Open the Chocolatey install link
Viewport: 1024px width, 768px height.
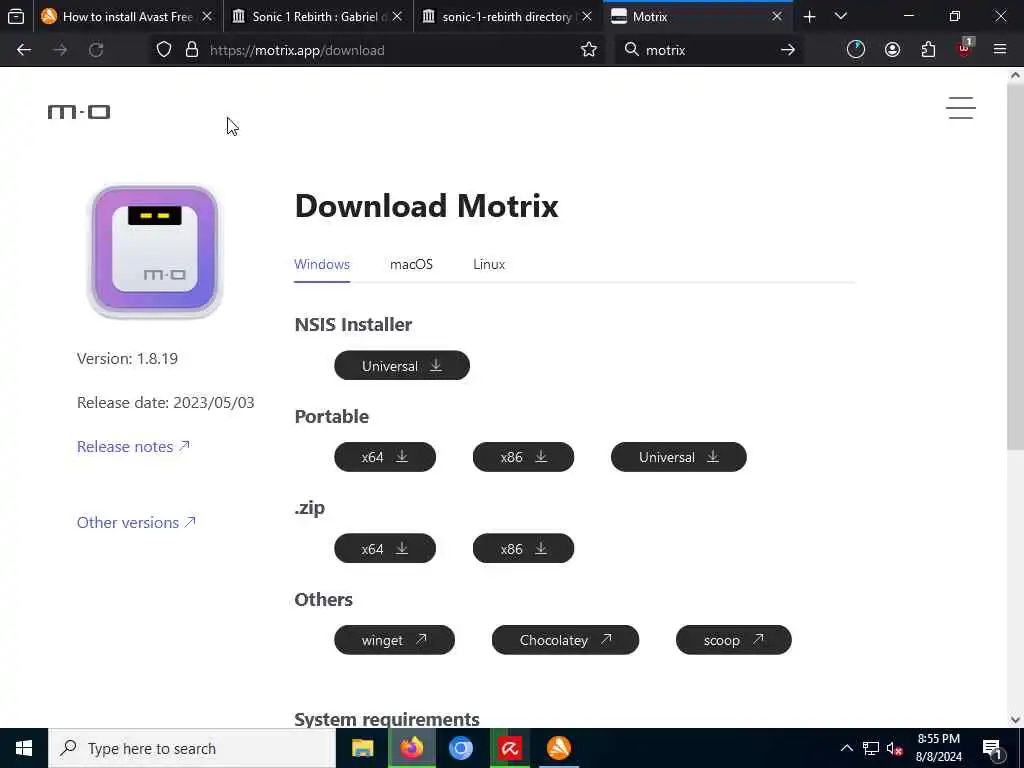point(565,640)
